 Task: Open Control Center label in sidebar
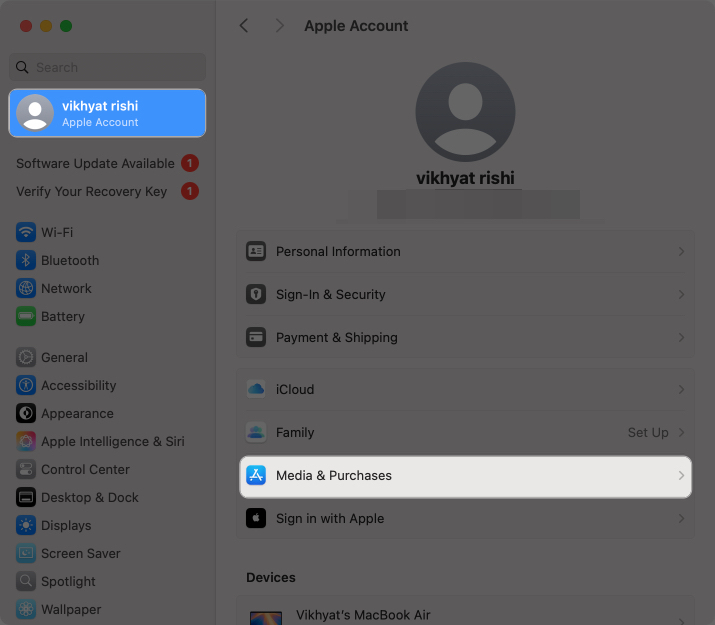85,470
